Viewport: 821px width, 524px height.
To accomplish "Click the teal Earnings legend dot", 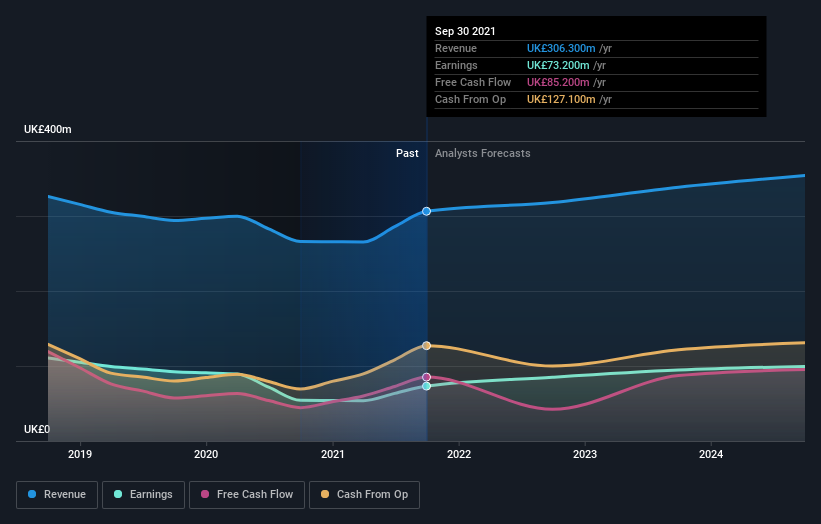I will point(118,494).
